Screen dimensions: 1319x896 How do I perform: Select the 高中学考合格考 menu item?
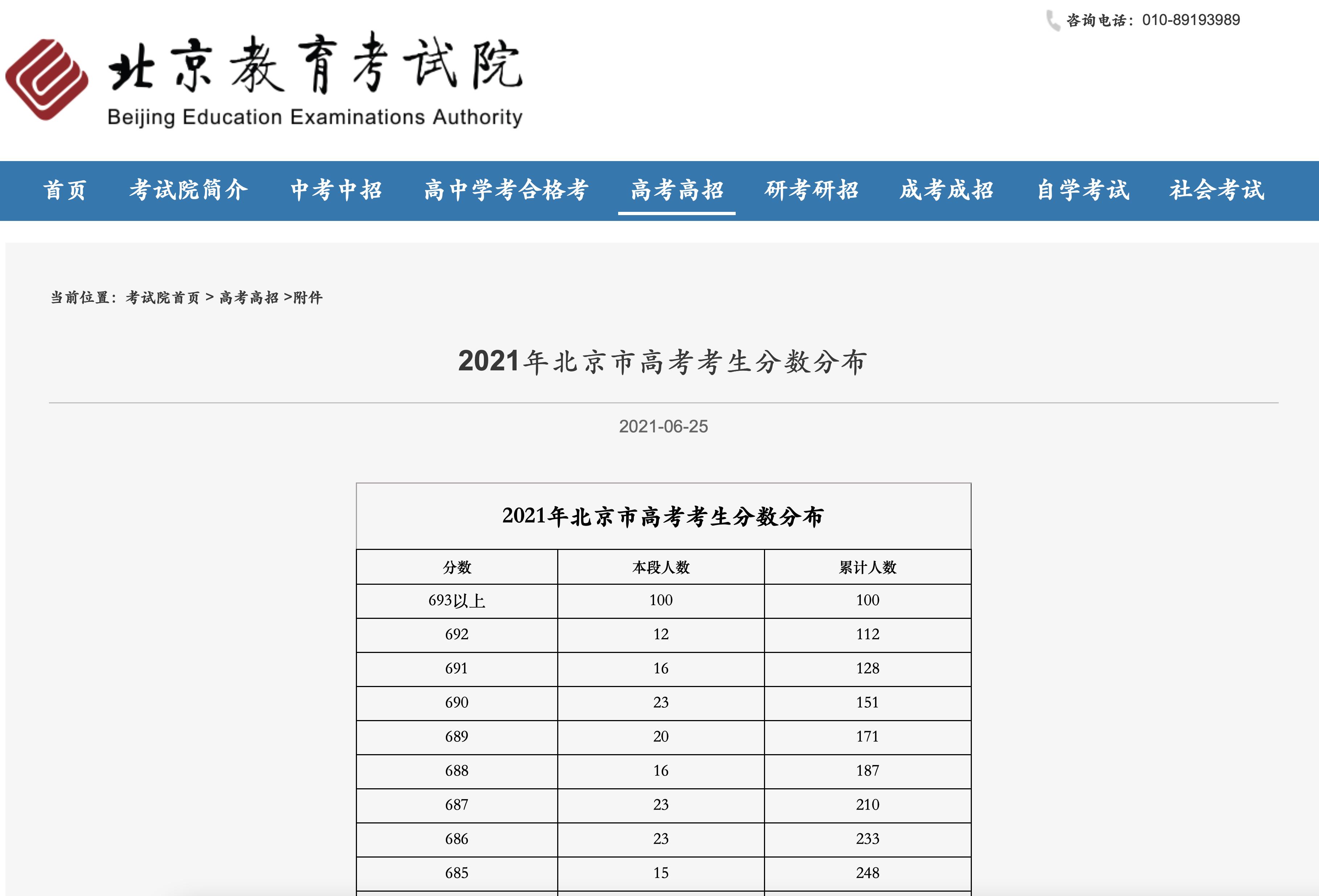pyautogui.click(x=507, y=192)
